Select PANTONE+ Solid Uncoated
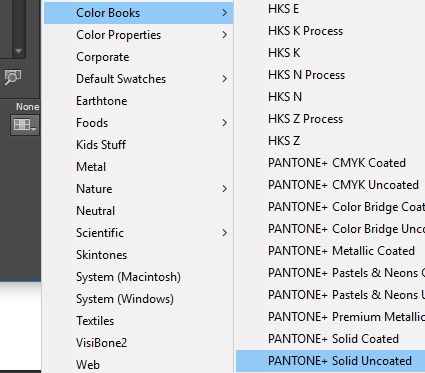Viewport: 425px width, 373px height. [330, 361]
